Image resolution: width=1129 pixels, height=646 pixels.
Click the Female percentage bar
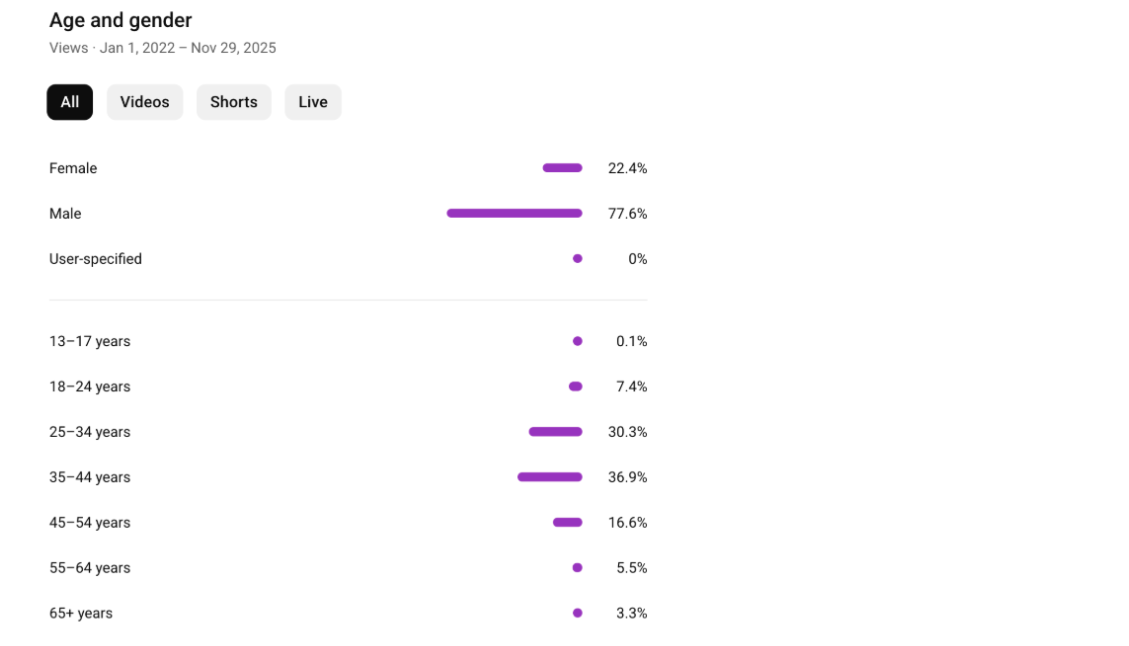562,168
